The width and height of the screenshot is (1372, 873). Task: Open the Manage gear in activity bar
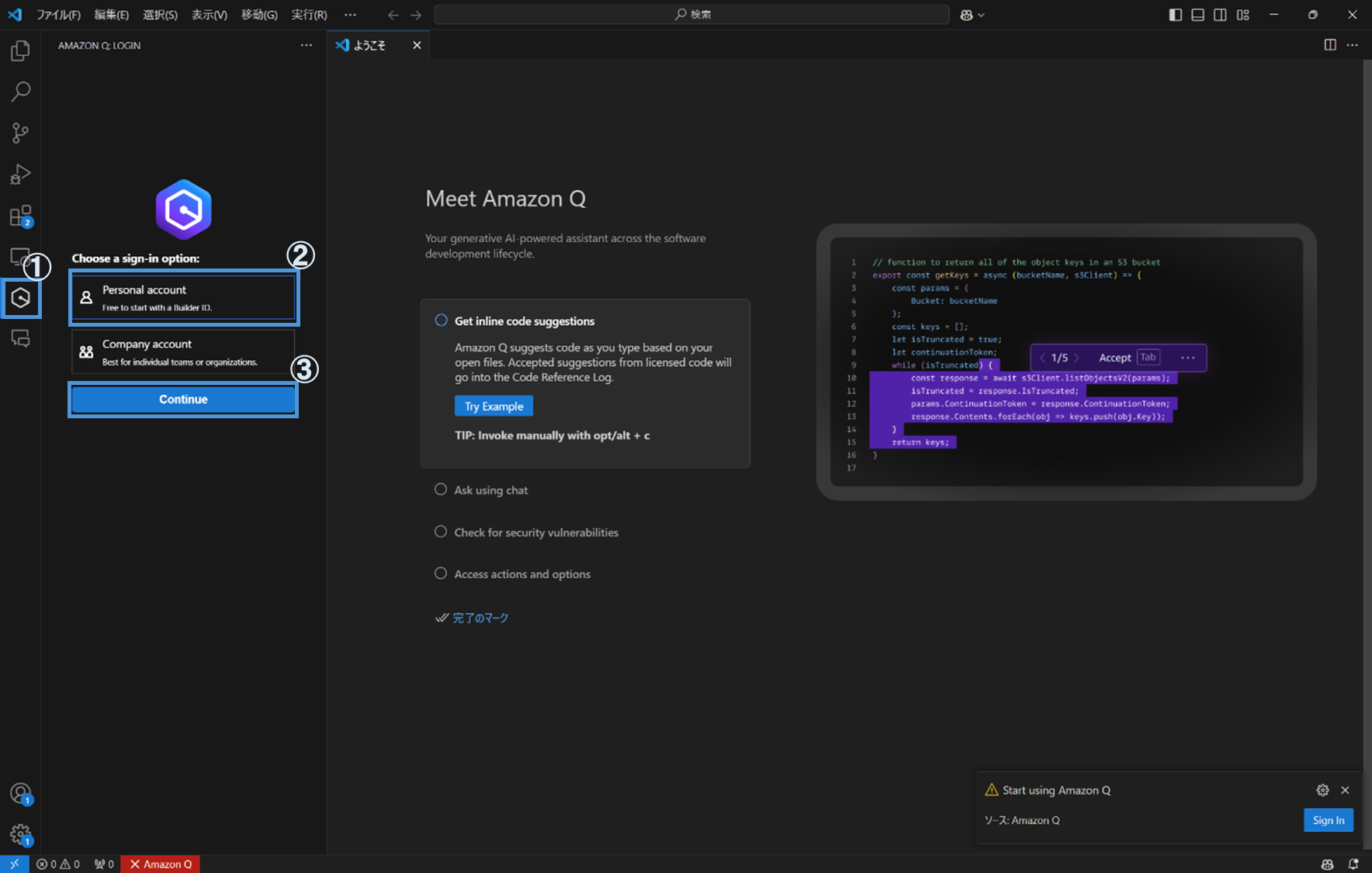(20, 835)
